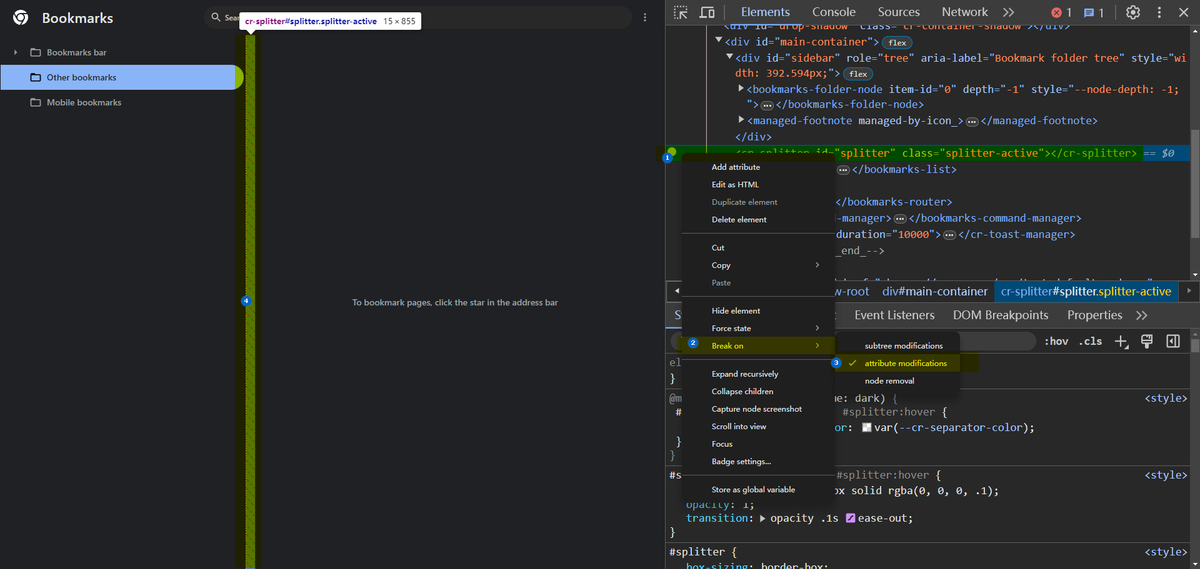Screen dimensions: 1200x569
Task: Uncheck attribute modifications breakpoint option
Action: (905, 364)
